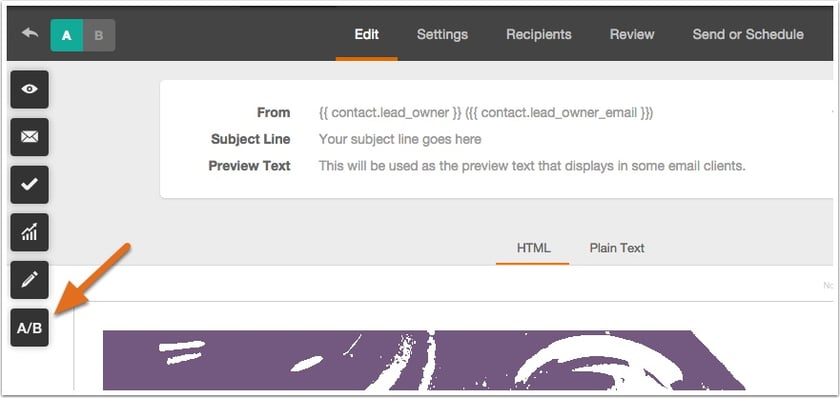Open the eye preview icon

(29, 89)
